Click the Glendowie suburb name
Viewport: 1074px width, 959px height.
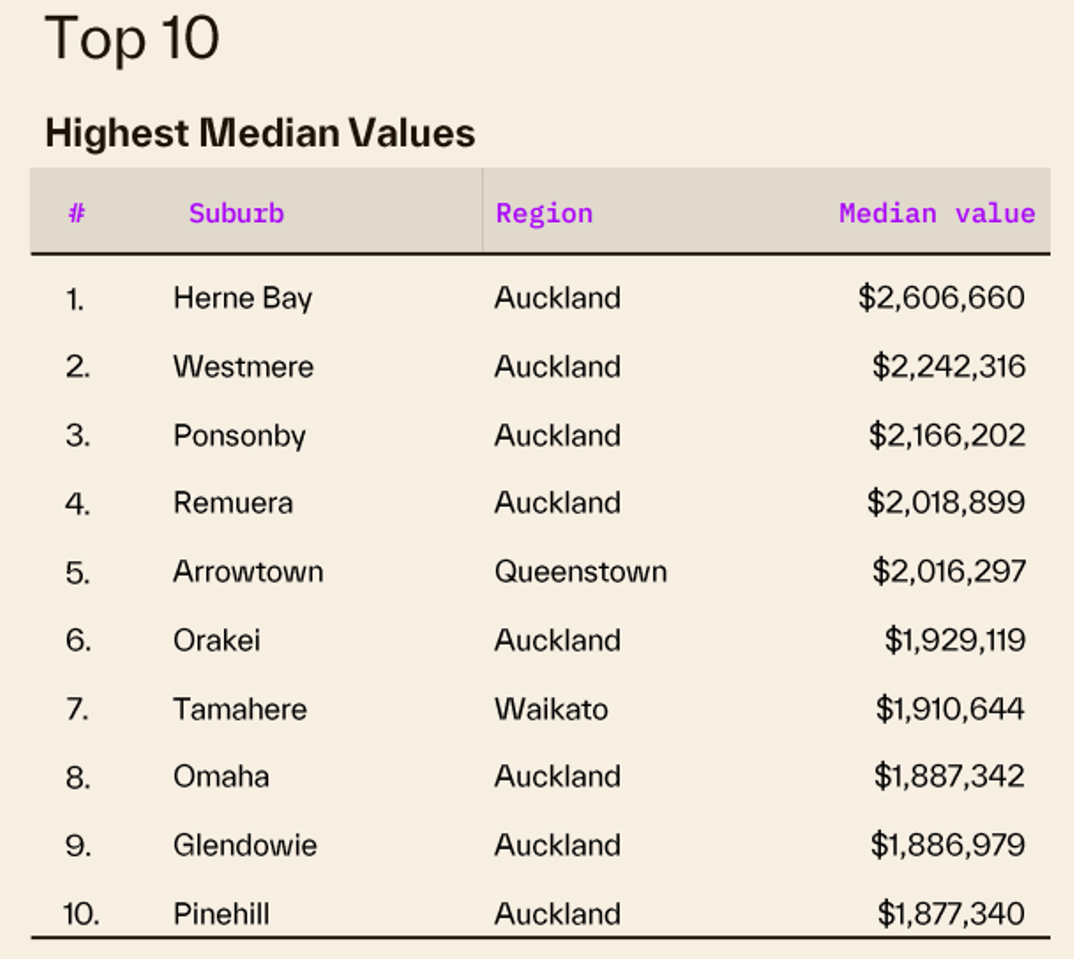245,845
